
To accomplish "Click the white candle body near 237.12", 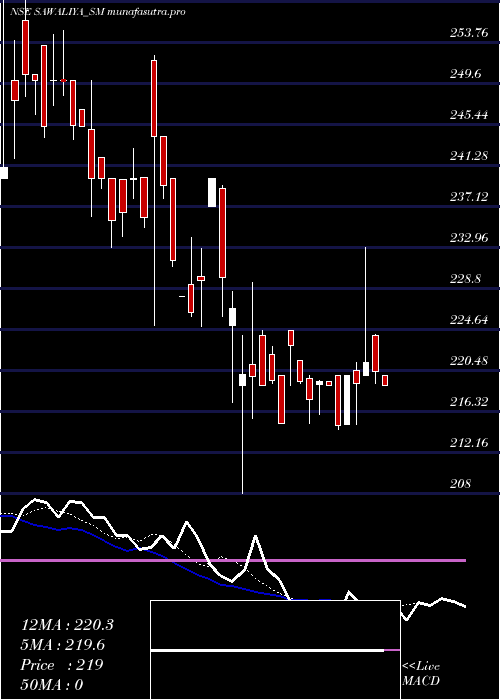I will coord(212,192).
